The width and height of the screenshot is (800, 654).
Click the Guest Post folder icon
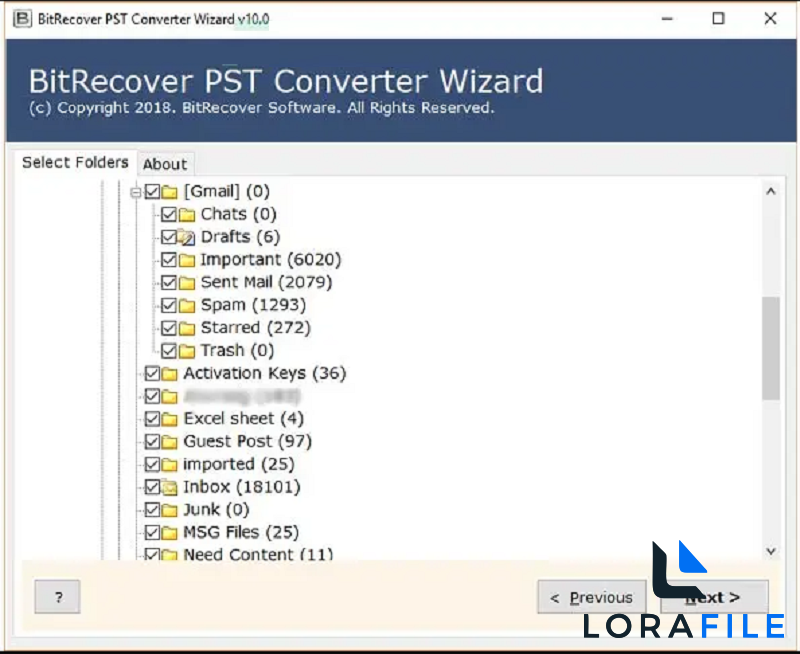click(170, 442)
